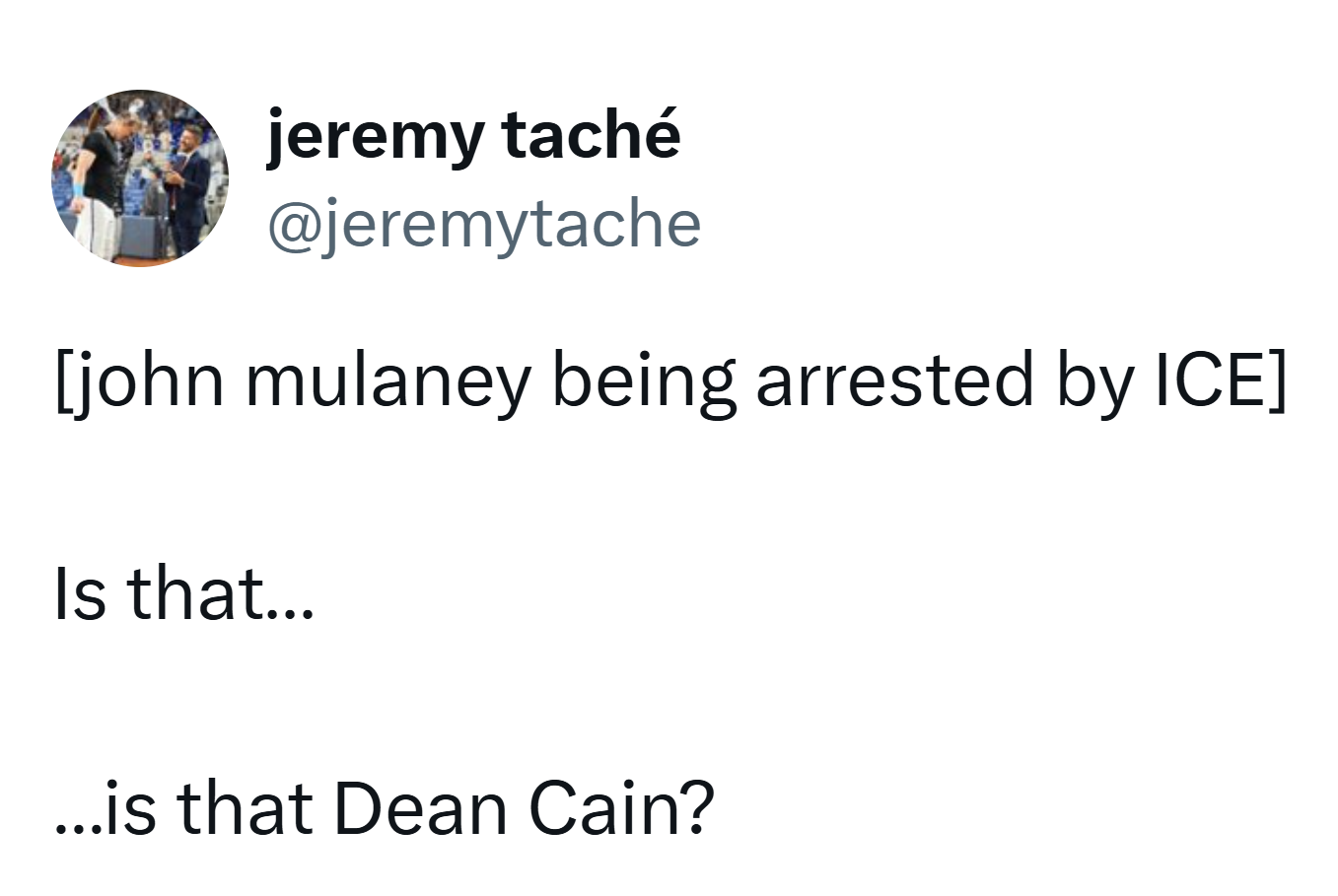Image resolution: width=1338 pixels, height=896 pixels.
Task: Click the "john mulaney being arrested" tweet line
Action: [670, 381]
